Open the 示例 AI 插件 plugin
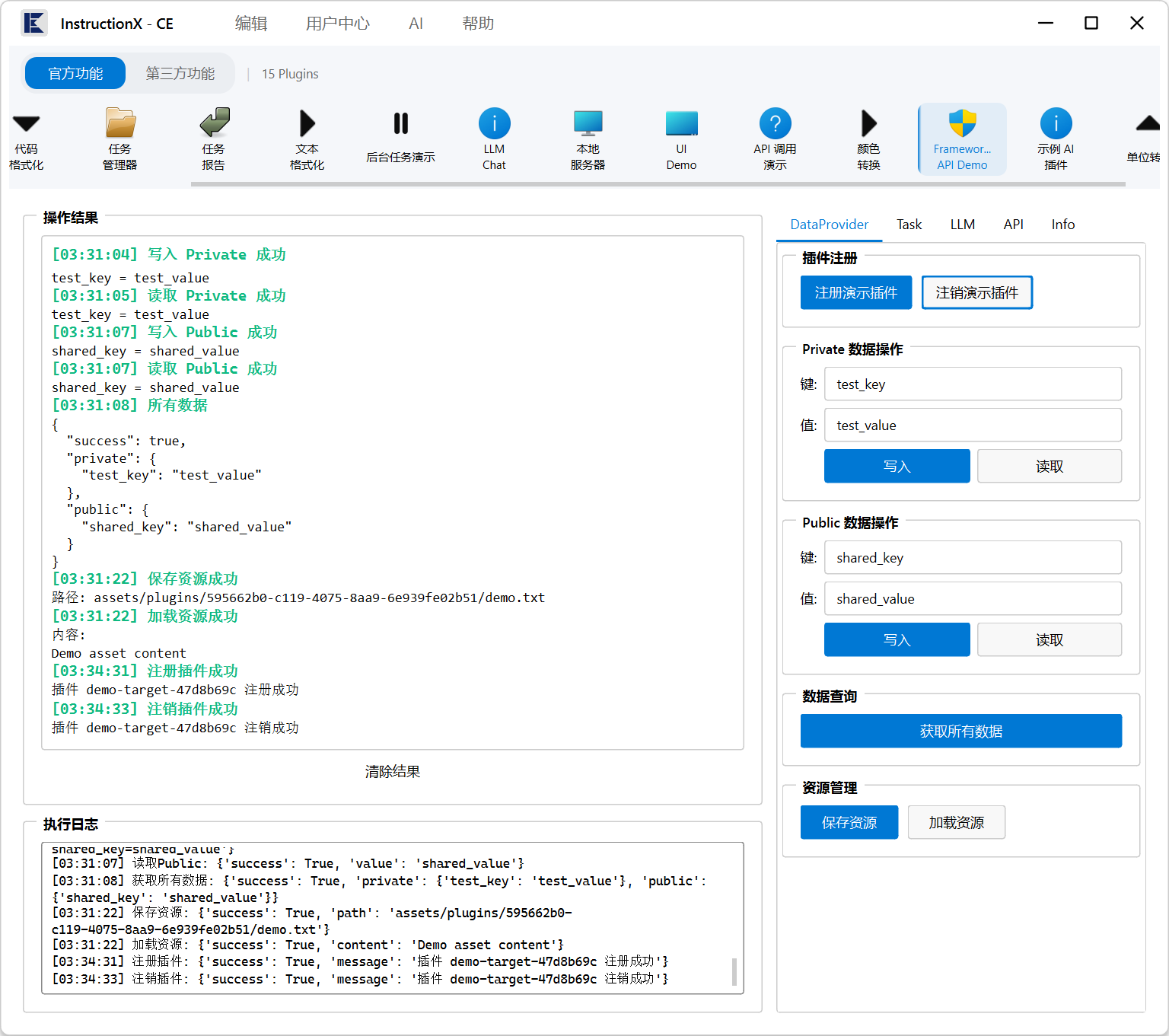 click(1056, 140)
